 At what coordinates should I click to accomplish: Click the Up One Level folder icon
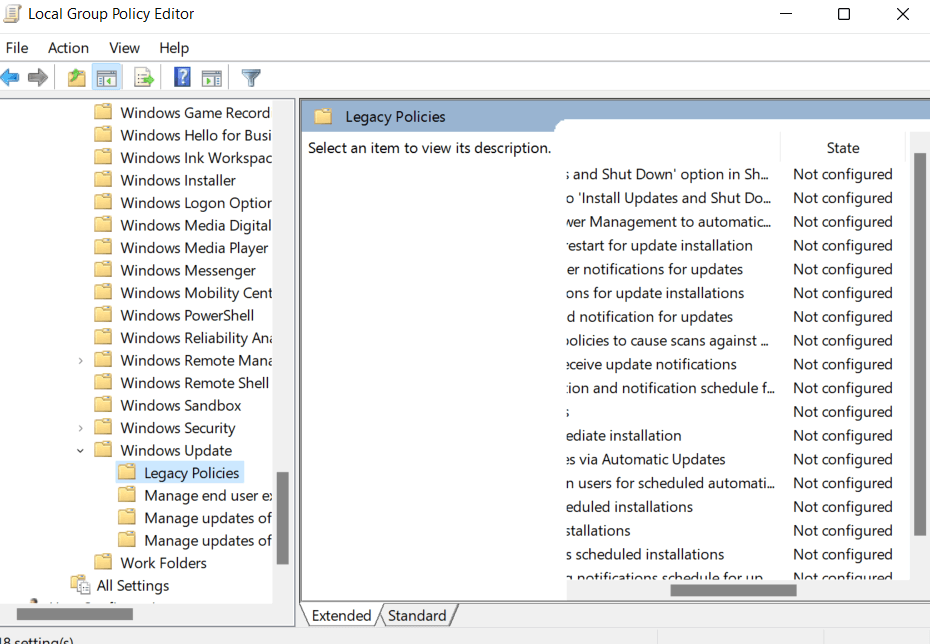[77, 77]
